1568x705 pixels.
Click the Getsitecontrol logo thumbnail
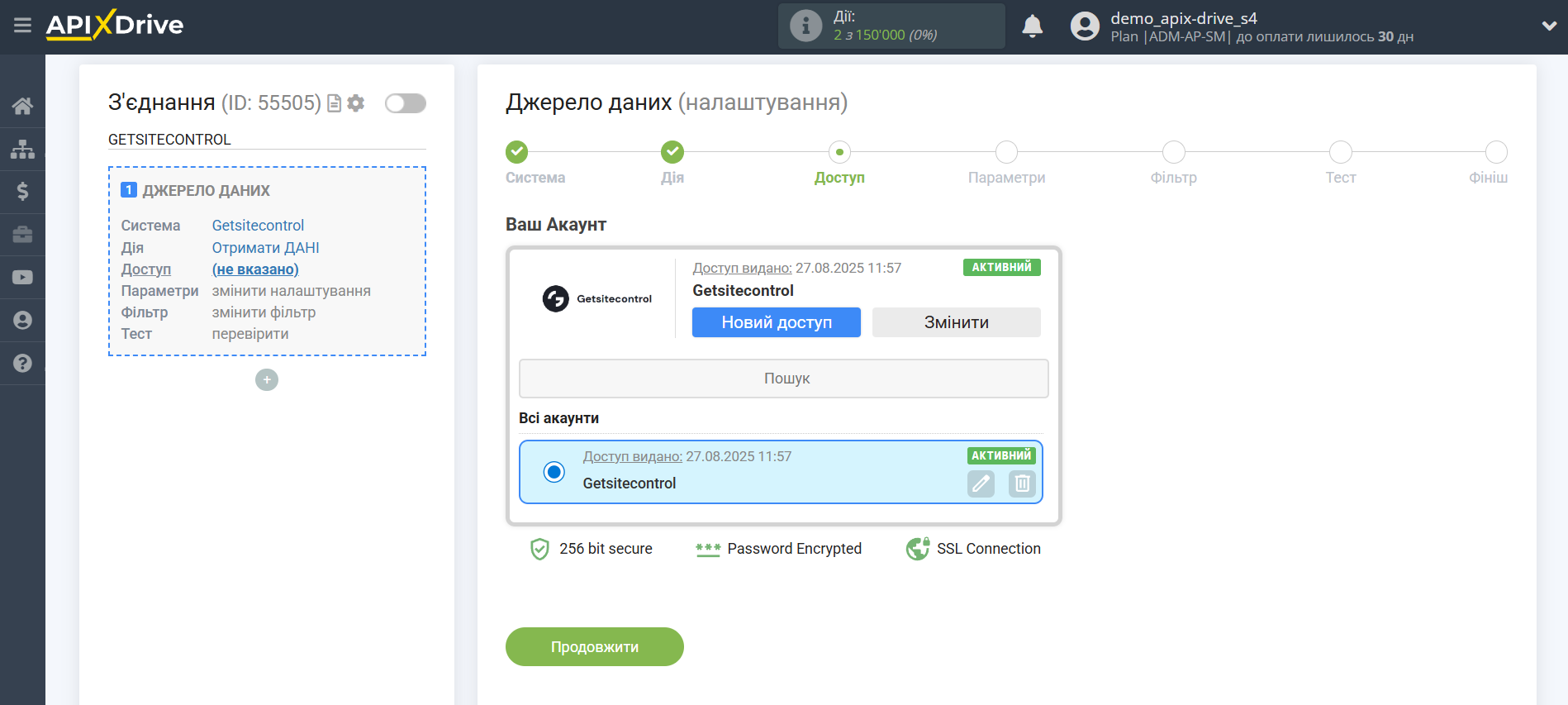[596, 298]
